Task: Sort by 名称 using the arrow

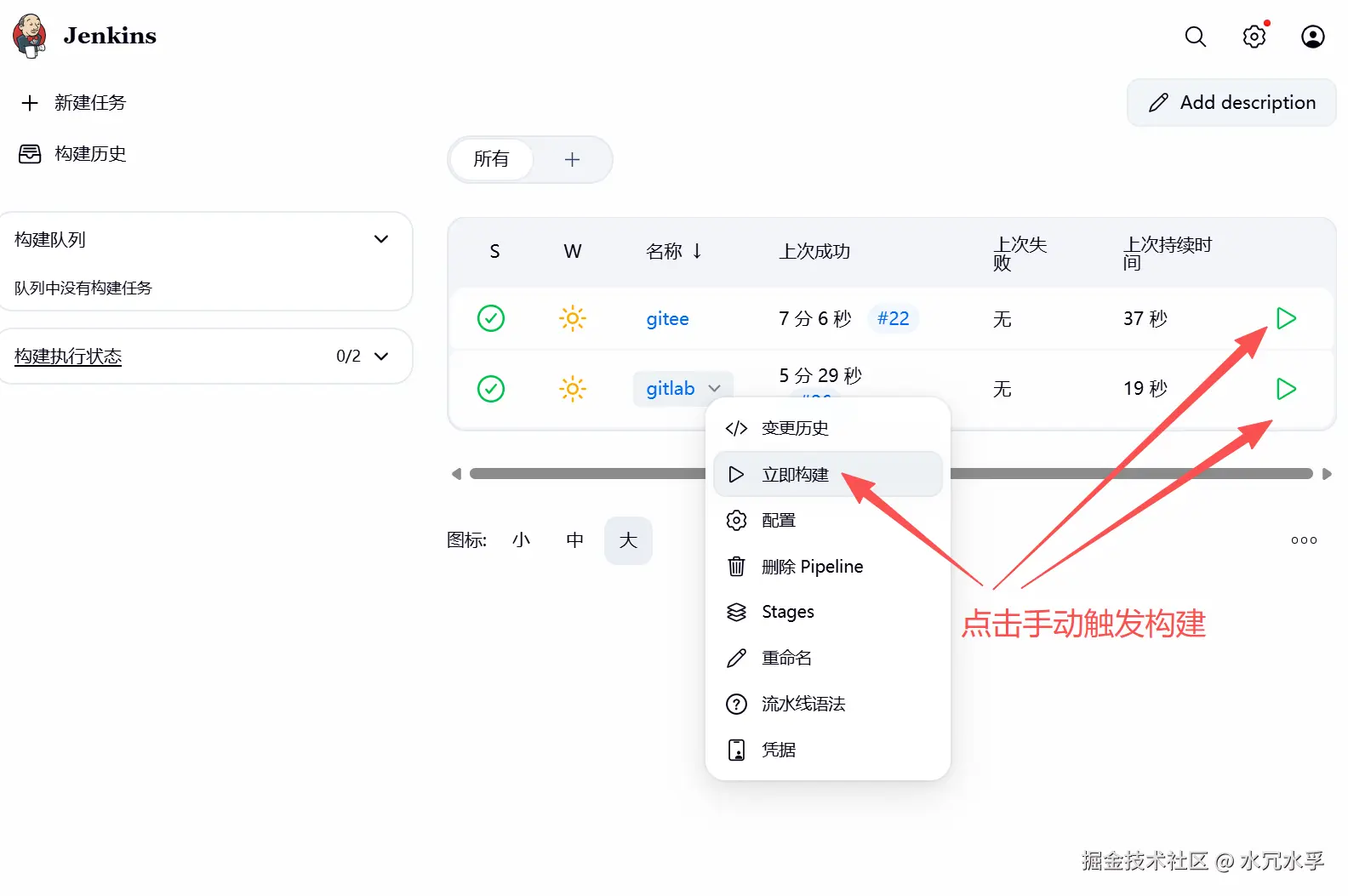Action: coord(697,251)
